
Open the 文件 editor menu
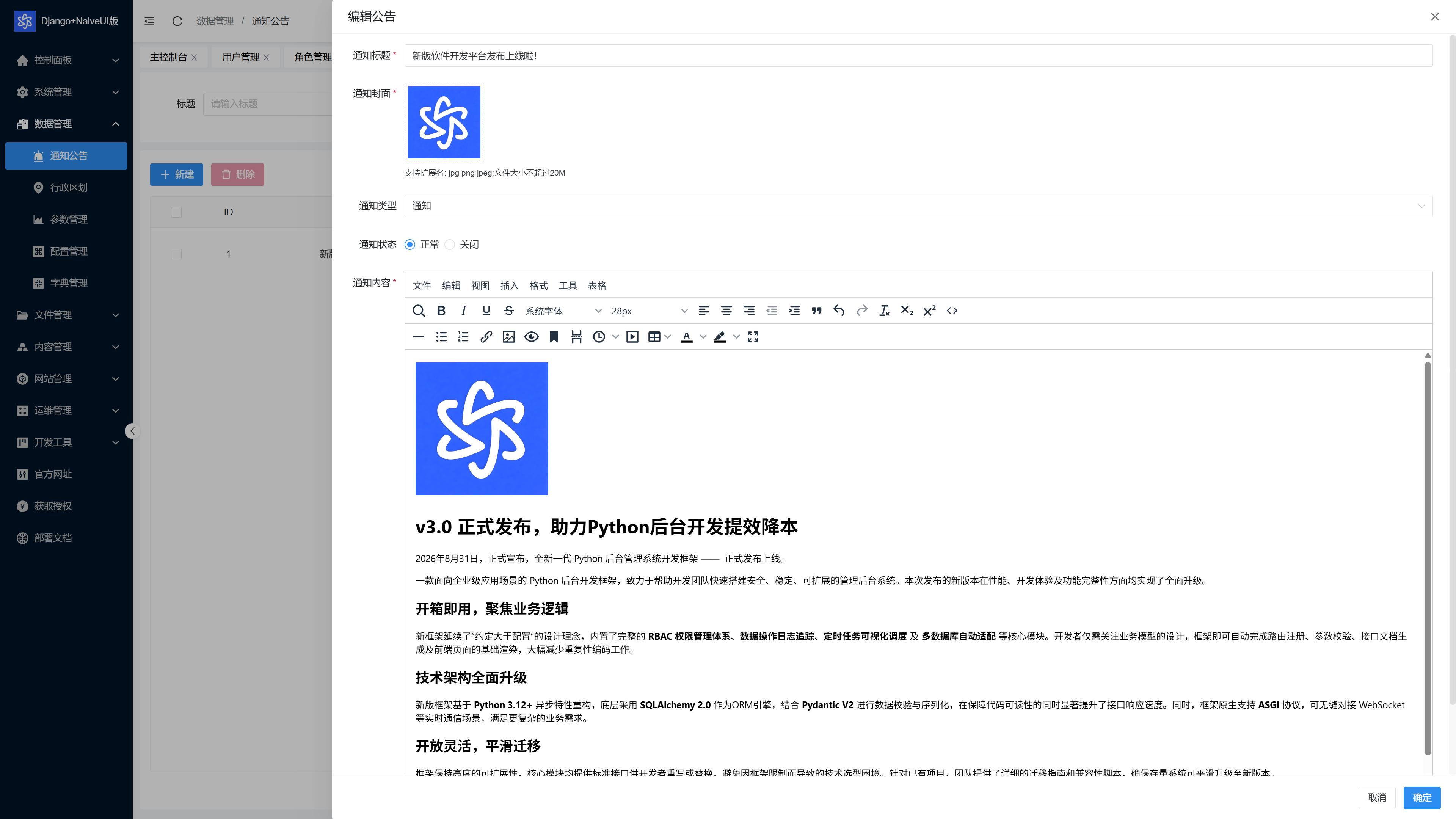[422, 286]
